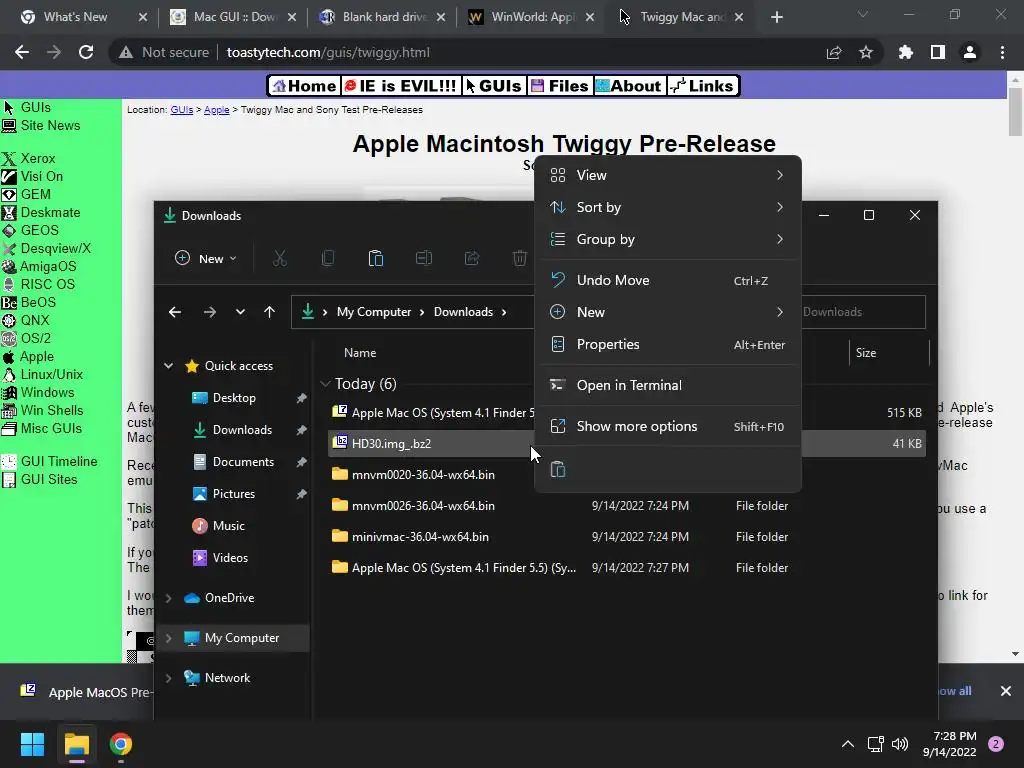Select Music in navigation pane
Viewport: 1024px width, 768px height.
coord(228,526)
